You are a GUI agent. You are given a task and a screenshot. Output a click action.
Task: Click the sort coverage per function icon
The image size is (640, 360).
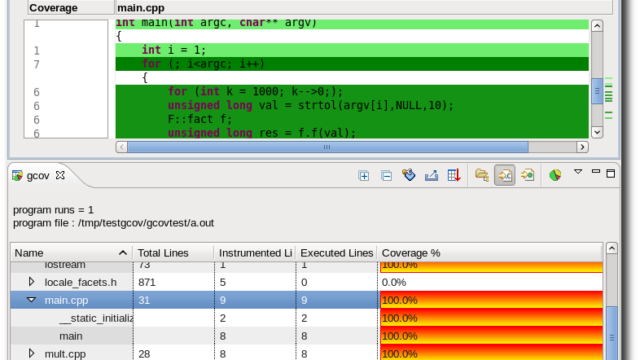click(527, 175)
